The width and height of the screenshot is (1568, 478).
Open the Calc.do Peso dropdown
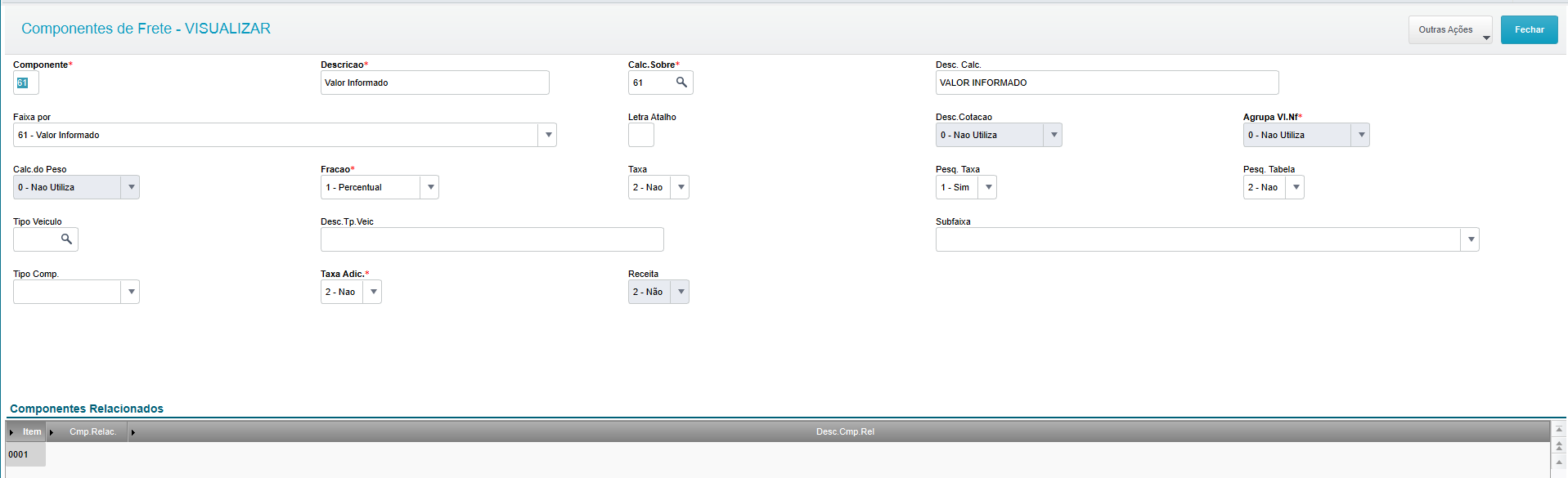[131, 187]
